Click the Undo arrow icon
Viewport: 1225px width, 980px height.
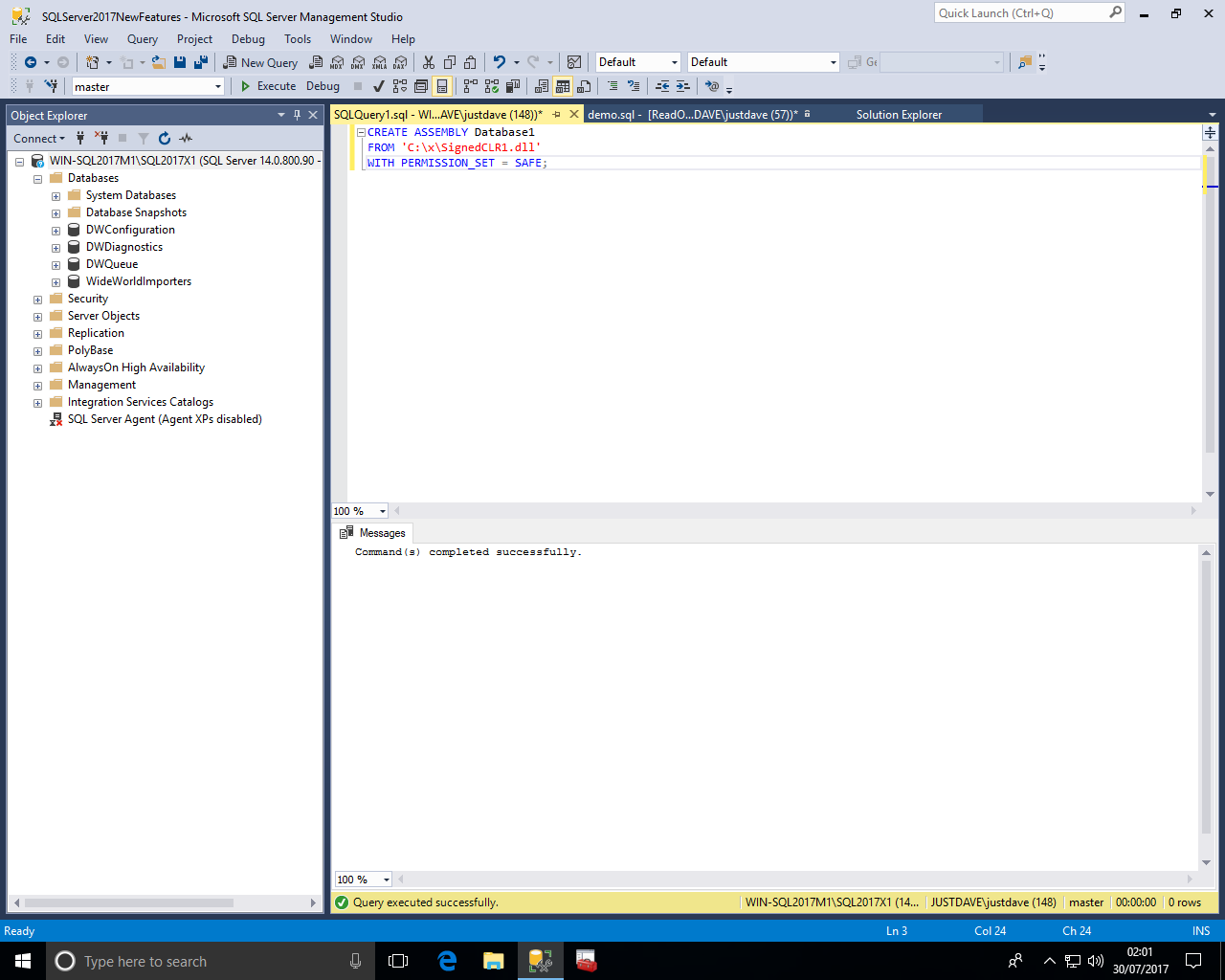tap(499, 62)
